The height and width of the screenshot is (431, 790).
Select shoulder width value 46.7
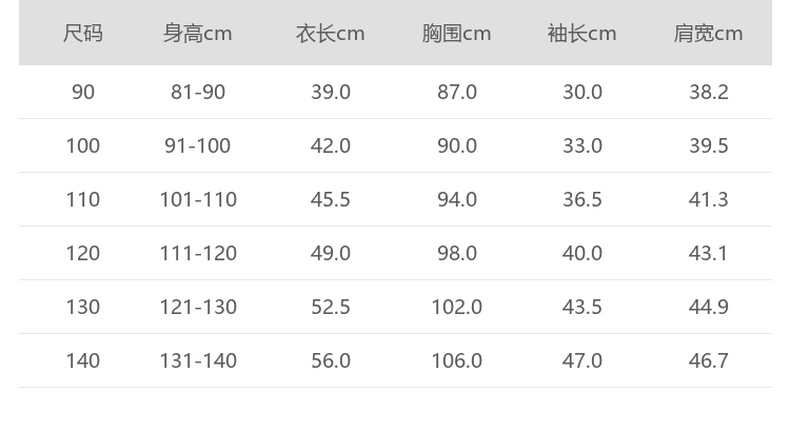pos(708,361)
